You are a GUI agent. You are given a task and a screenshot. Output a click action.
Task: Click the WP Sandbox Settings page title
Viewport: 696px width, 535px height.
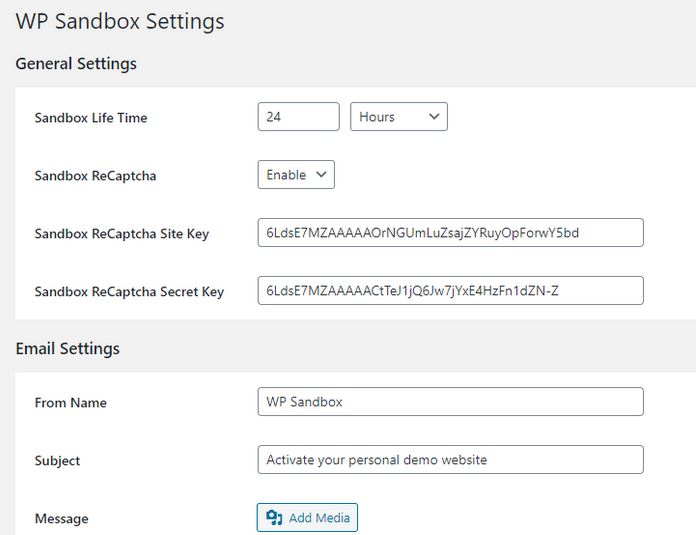coord(120,22)
